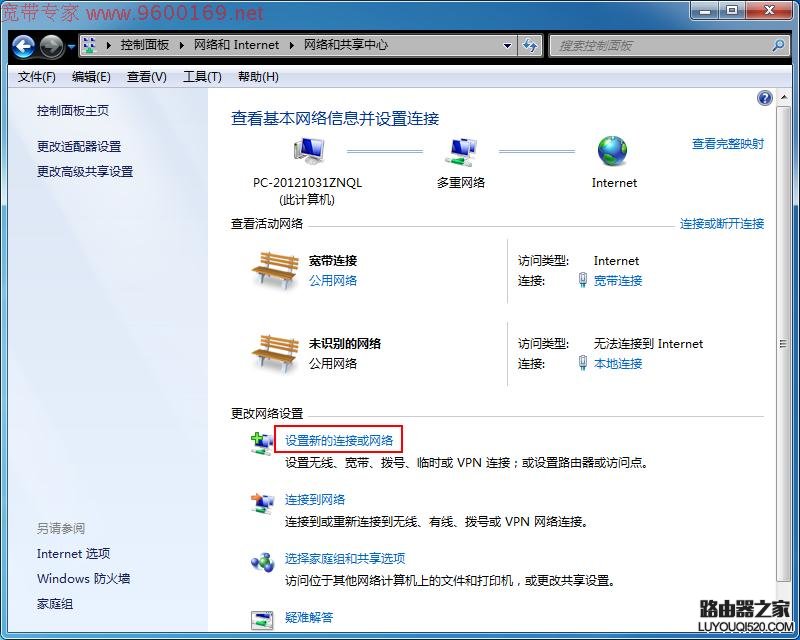
Task: Open the help question mark icon
Action: tap(763, 97)
